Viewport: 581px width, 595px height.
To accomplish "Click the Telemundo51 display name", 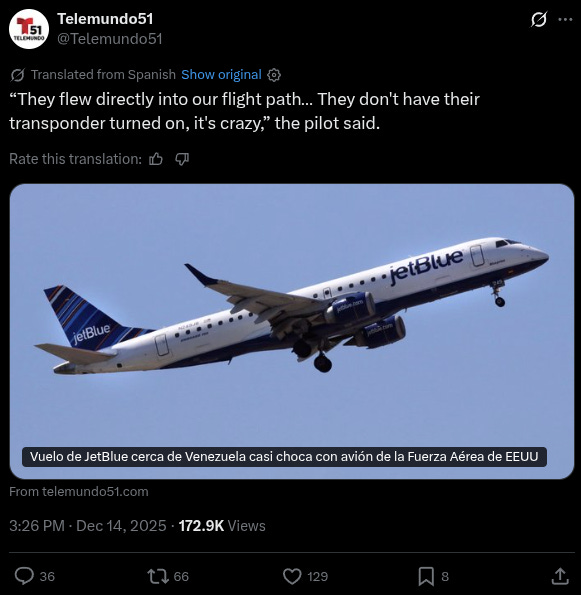I will pos(105,19).
